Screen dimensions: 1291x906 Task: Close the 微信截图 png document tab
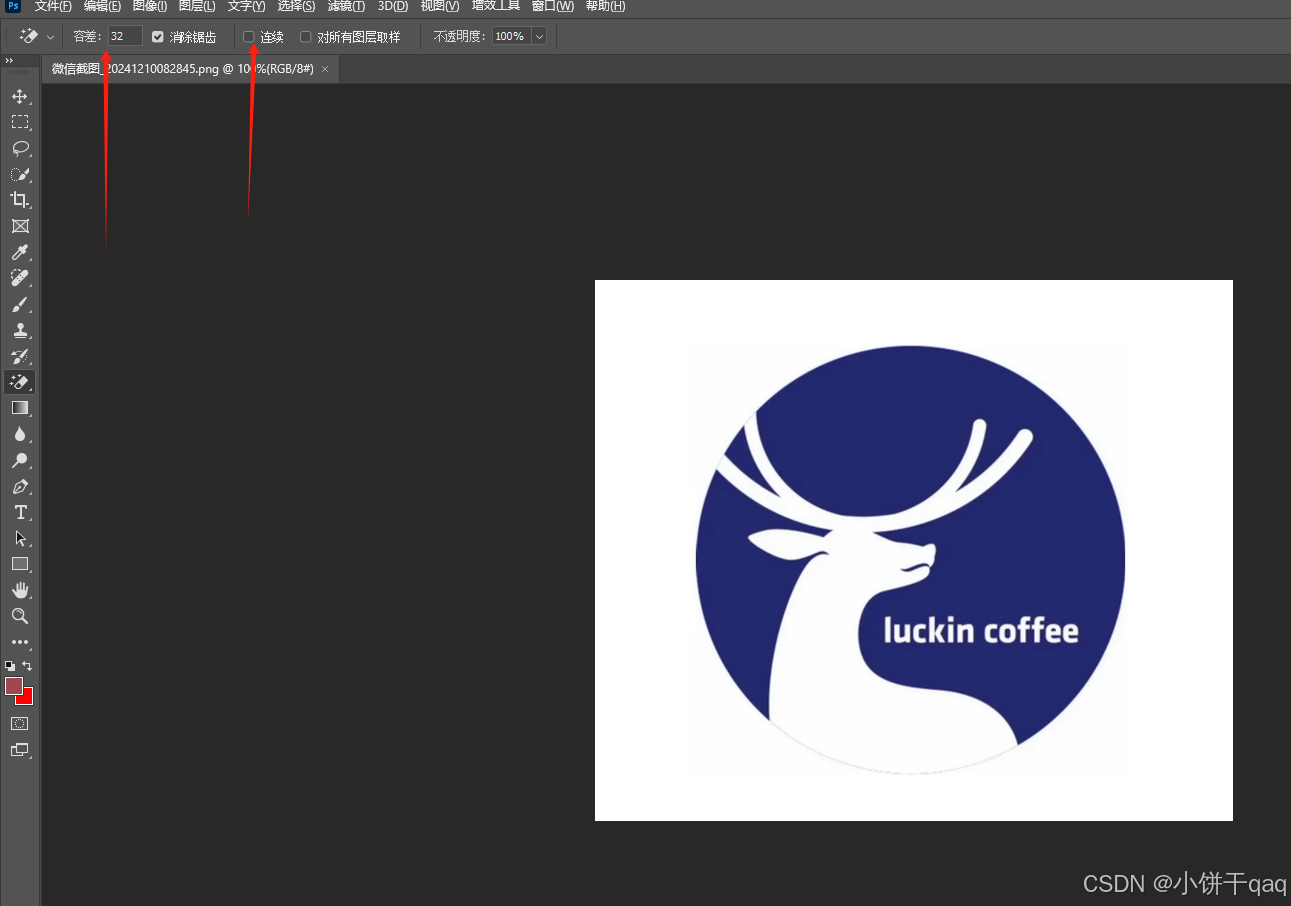point(325,69)
